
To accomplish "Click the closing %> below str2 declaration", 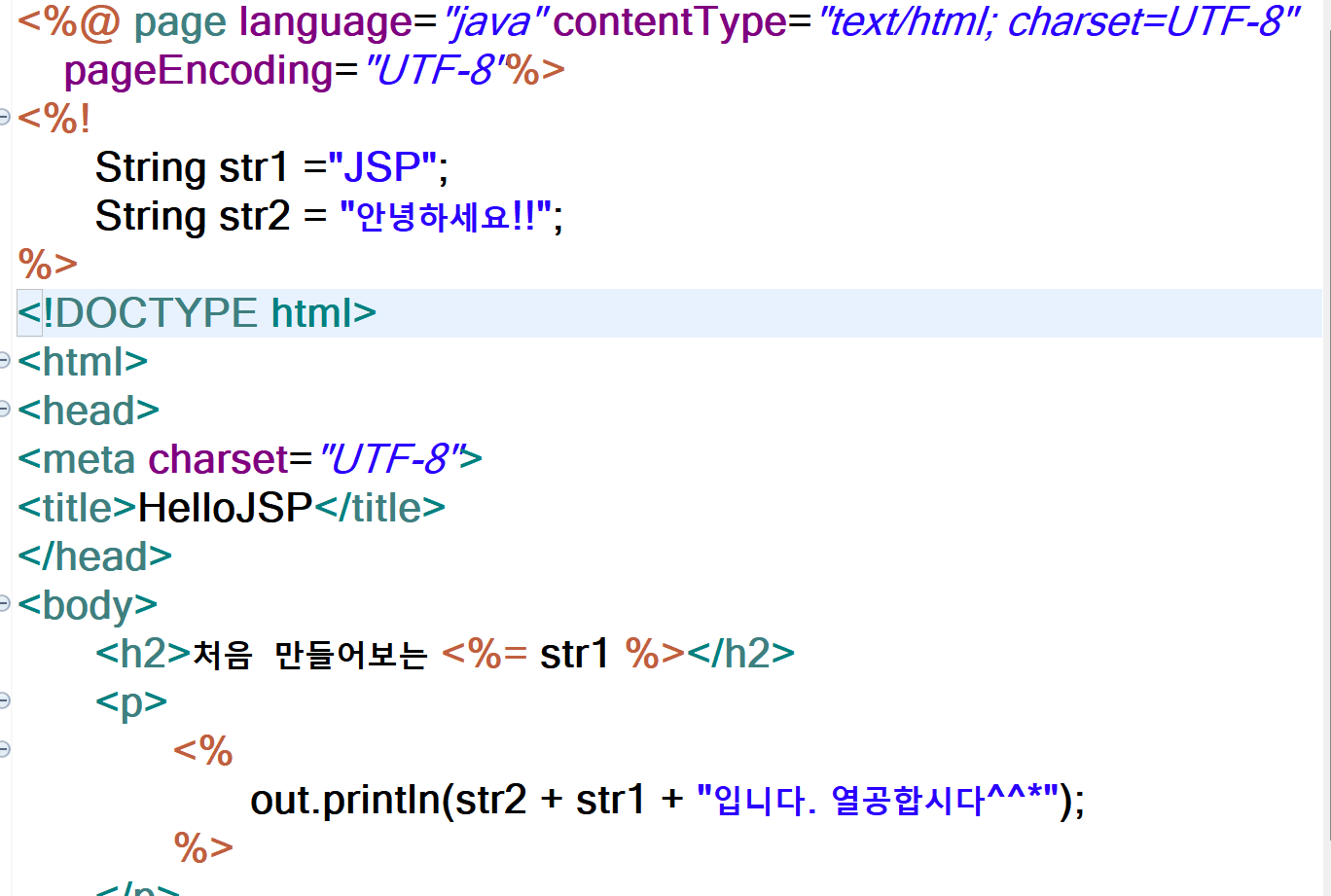I will coord(48,265).
